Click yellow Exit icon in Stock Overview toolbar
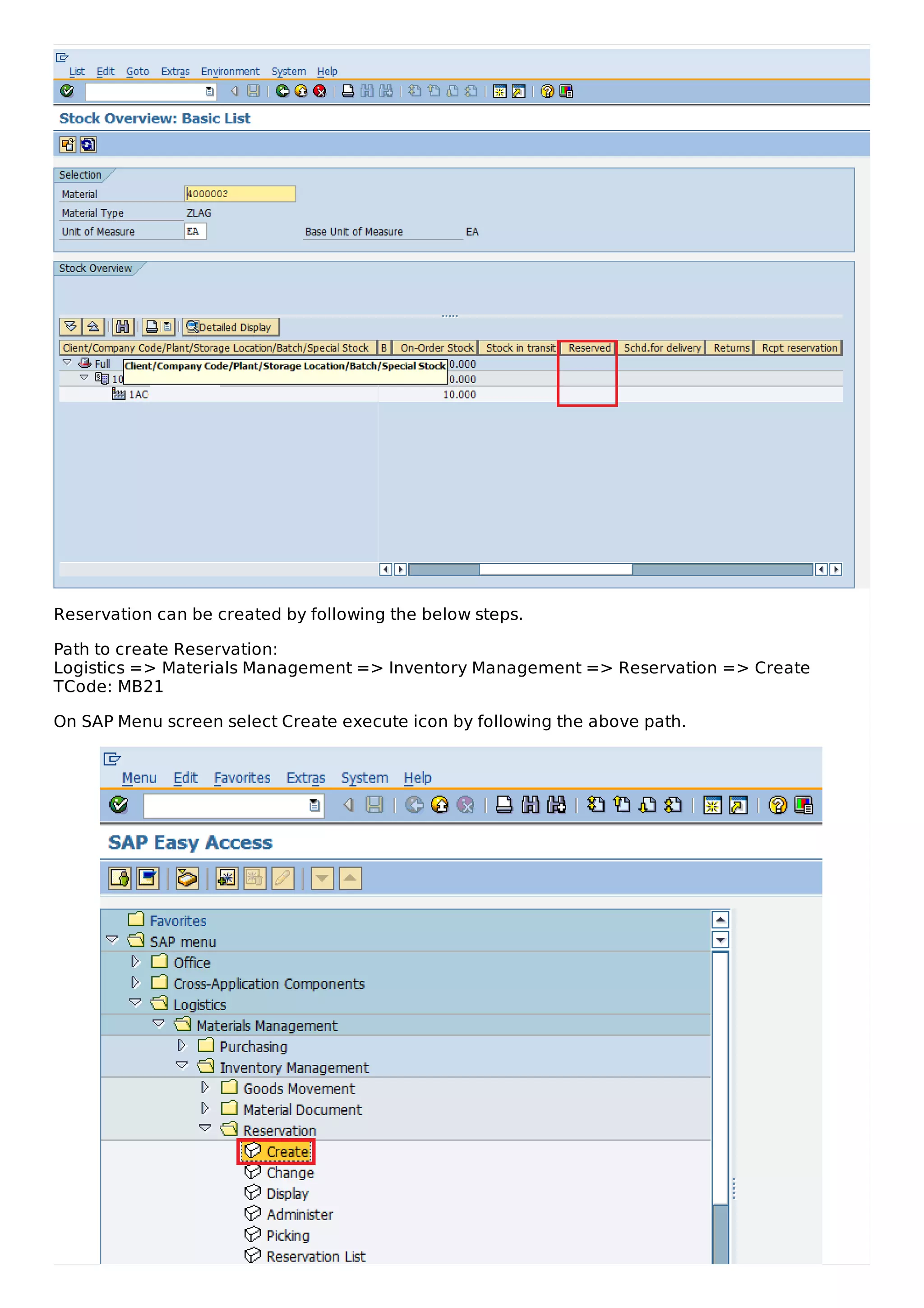The image size is (924, 1308). (301, 91)
